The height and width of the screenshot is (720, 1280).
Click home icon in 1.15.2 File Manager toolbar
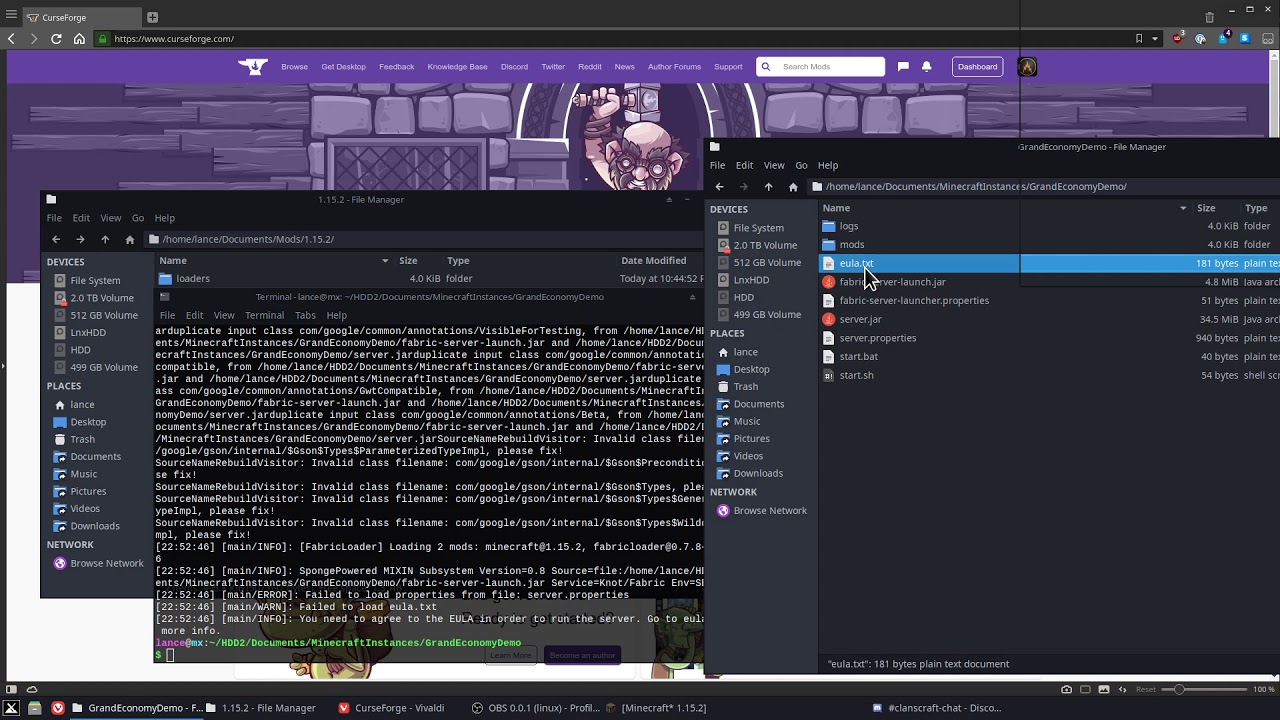point(129,240)
